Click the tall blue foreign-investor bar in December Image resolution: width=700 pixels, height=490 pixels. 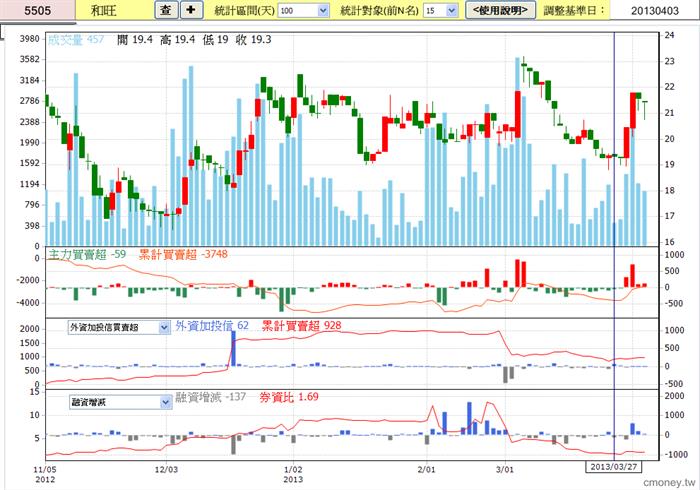[x=234, y=348]
